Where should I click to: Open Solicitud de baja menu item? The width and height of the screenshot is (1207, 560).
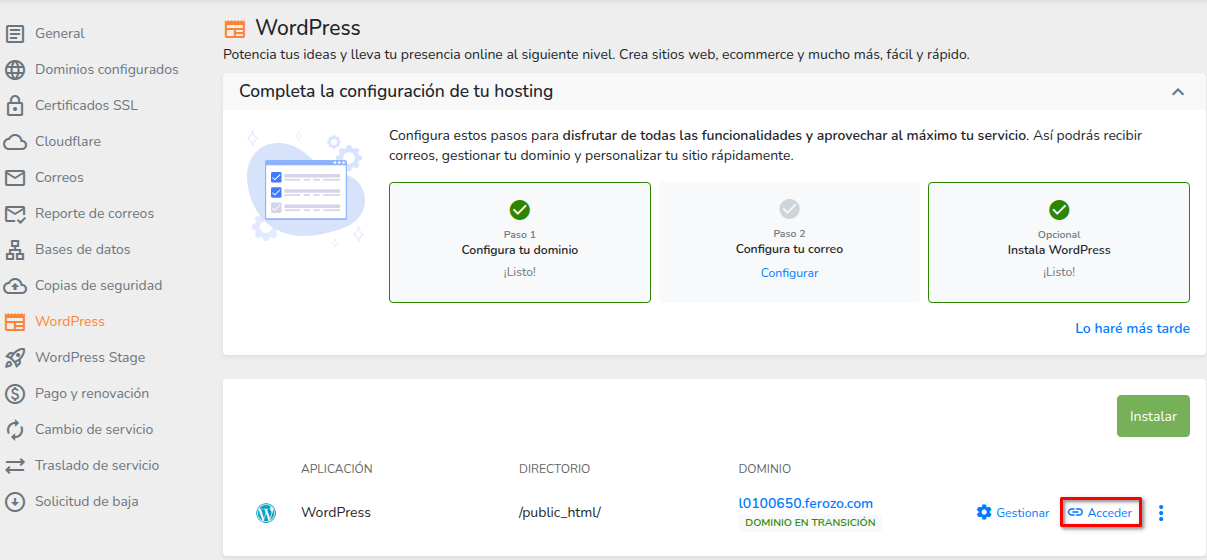point(86,501)
